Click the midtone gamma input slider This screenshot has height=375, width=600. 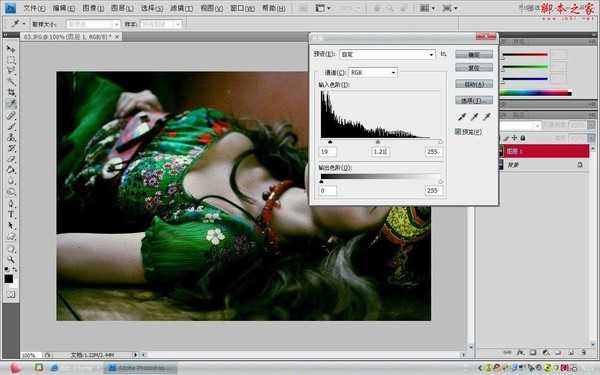click(378, 142)
